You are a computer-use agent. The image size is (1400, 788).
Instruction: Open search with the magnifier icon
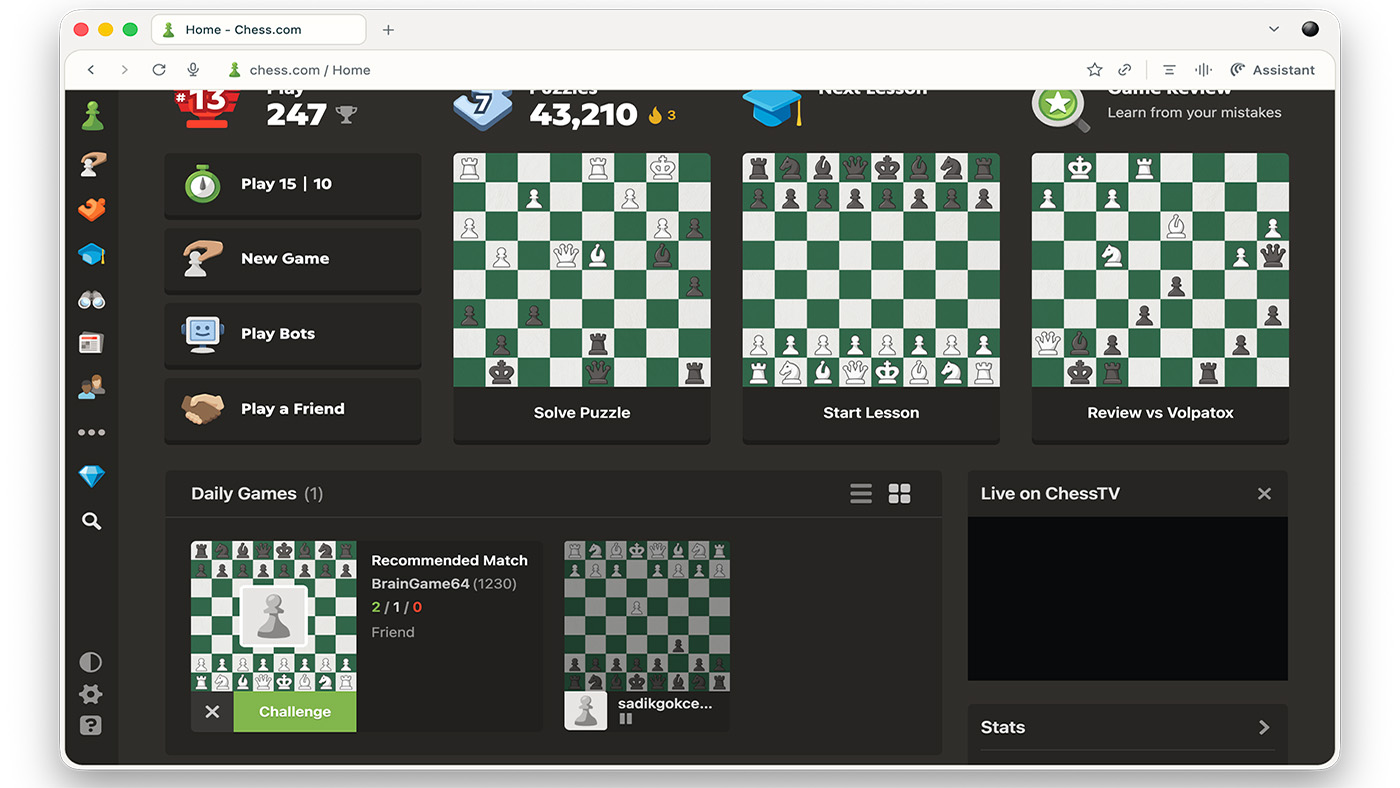[x=92, y=521]
